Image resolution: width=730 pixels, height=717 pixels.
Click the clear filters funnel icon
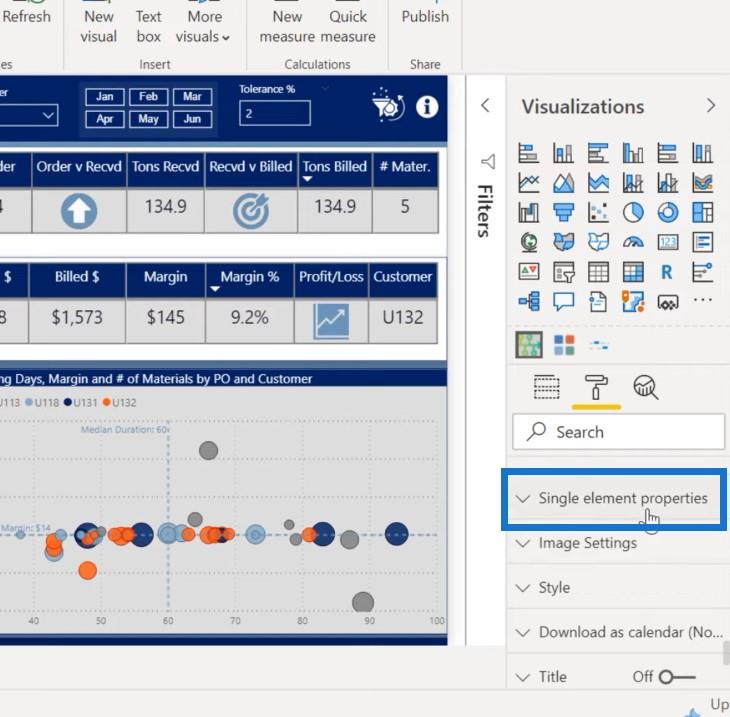pyautogui.click(x=387, y=106)
